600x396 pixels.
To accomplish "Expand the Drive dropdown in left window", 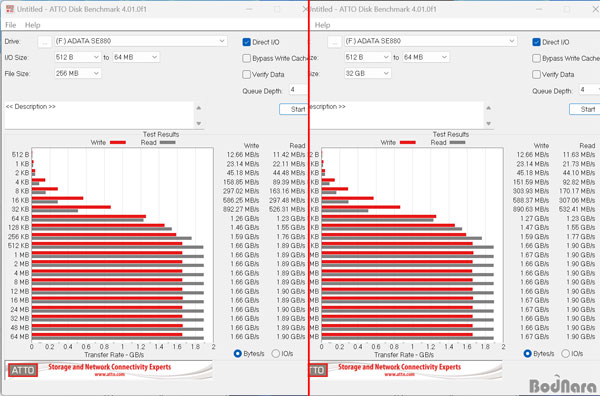I will pos(141,41).
